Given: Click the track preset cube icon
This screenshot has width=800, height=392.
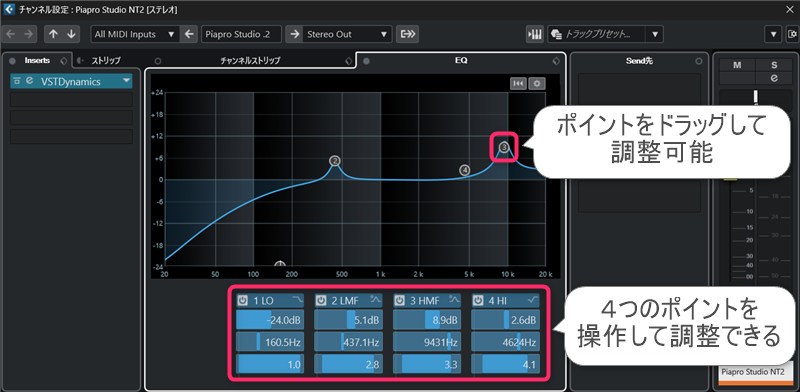Looking at the screenshot, I should coord(557,34).
